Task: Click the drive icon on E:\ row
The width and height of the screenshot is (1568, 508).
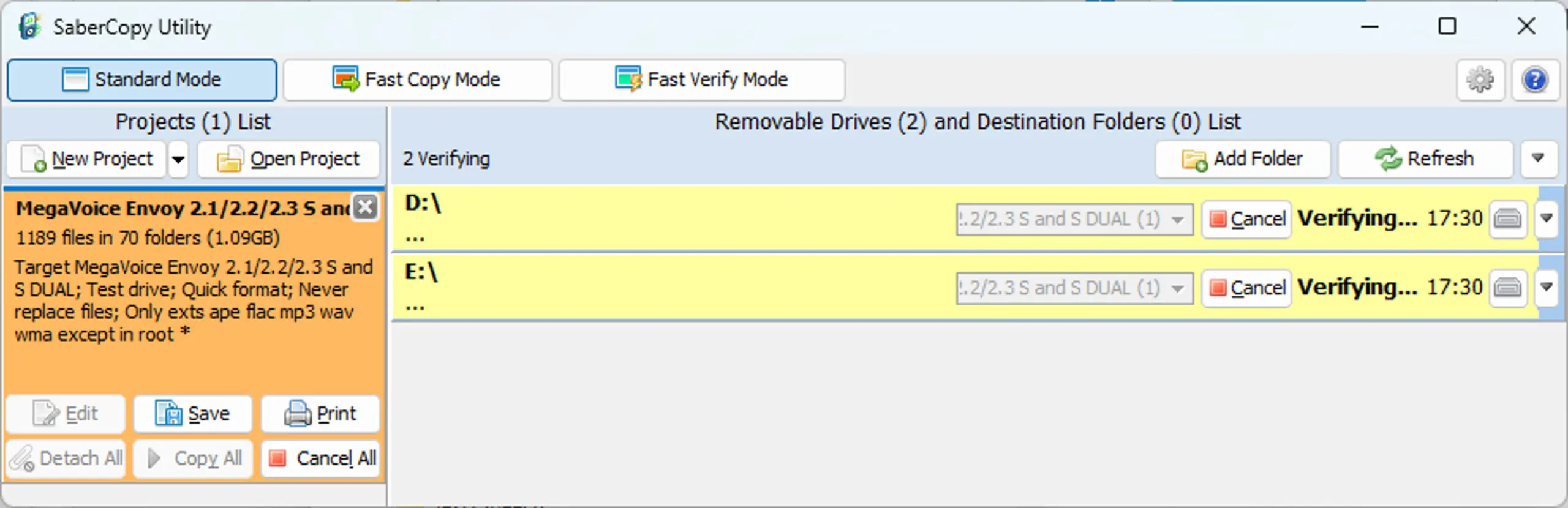Action: tap(1507, 288)
